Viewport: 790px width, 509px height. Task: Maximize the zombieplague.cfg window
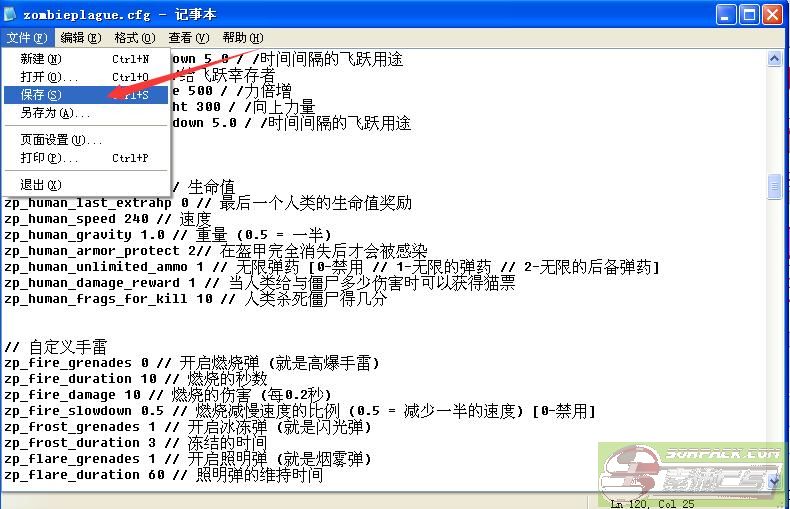[748, 14]
